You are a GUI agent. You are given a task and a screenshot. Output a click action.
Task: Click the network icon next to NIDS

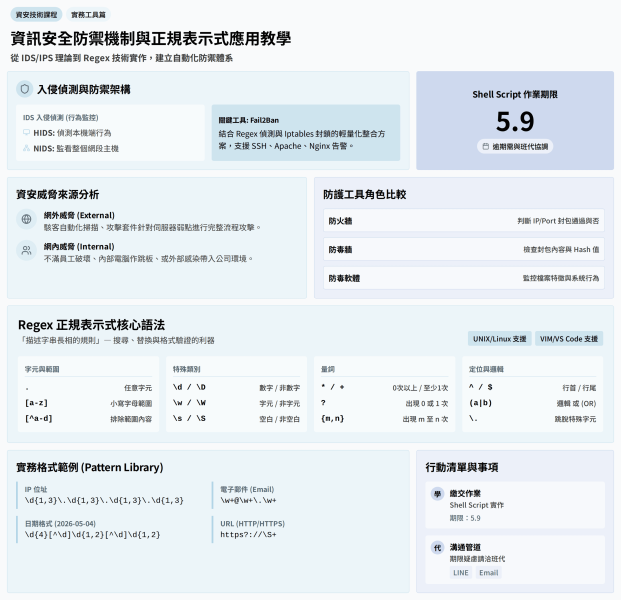27,148
